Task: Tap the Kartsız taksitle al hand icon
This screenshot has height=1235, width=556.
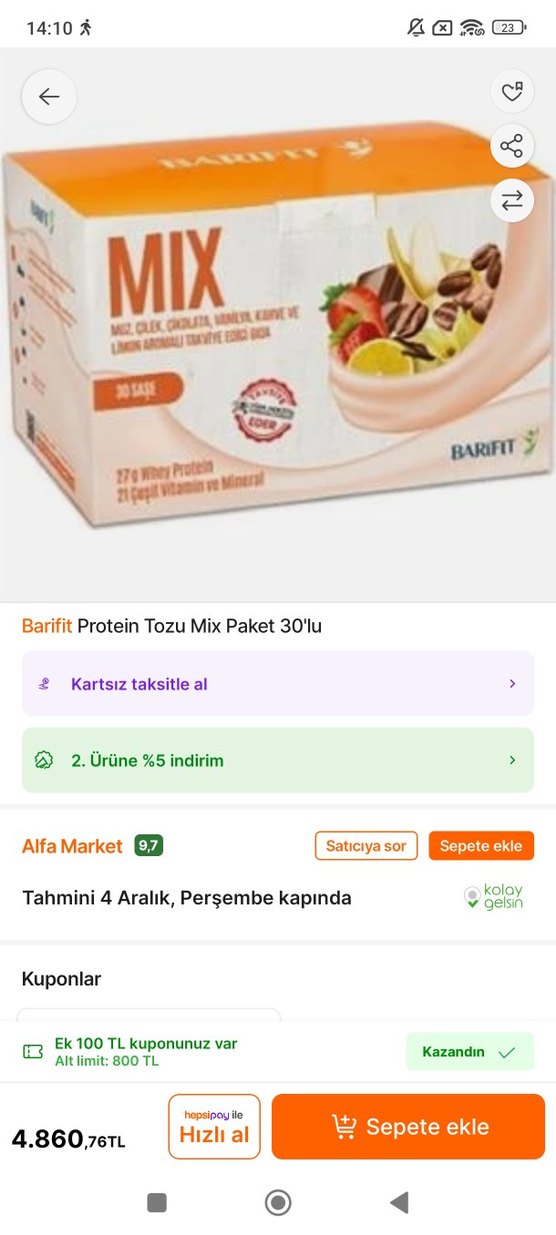Action: click(x=44, y=684)
